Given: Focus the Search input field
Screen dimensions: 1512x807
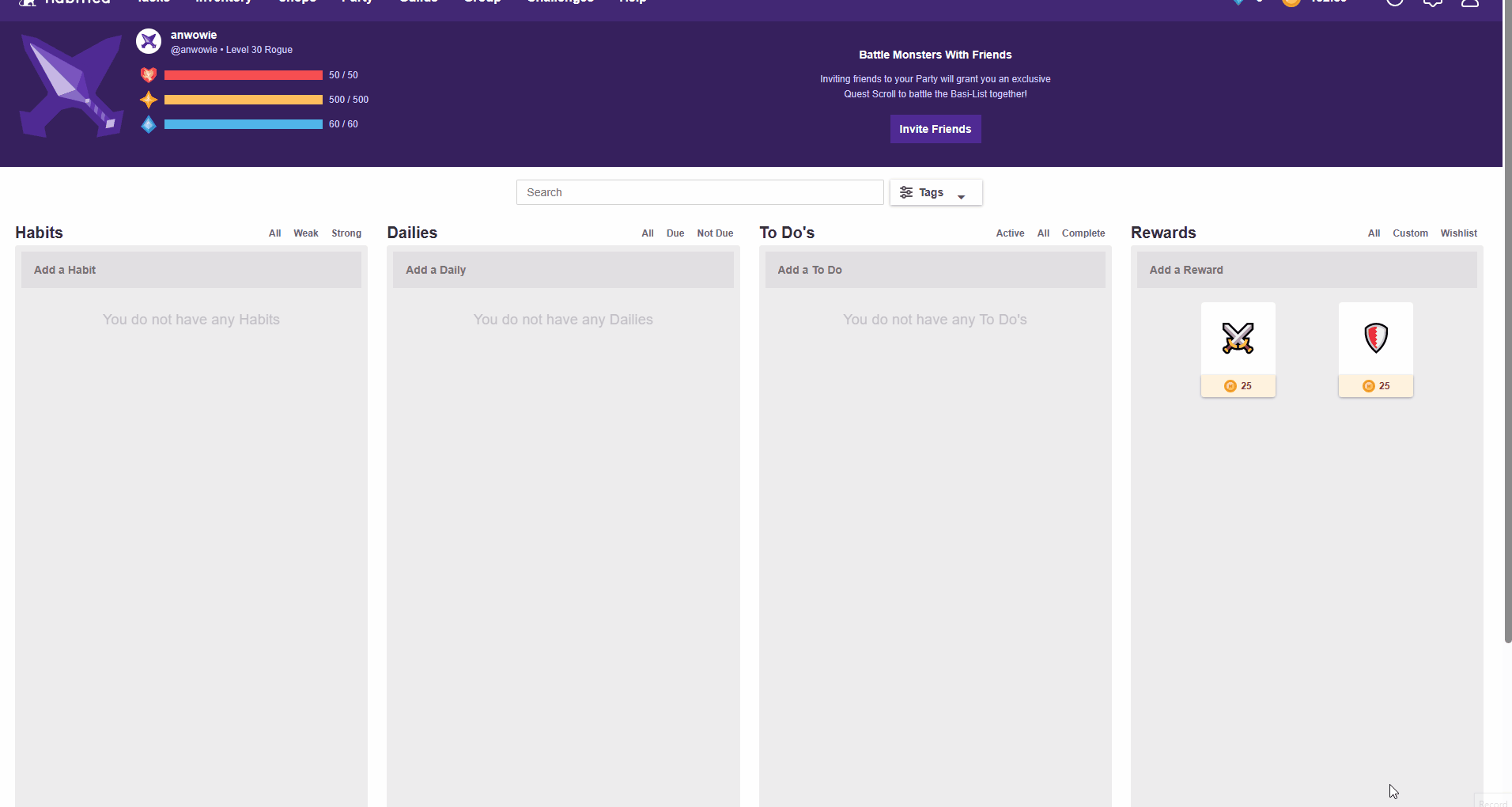Looking at the screenshot, I should (700, 192).
